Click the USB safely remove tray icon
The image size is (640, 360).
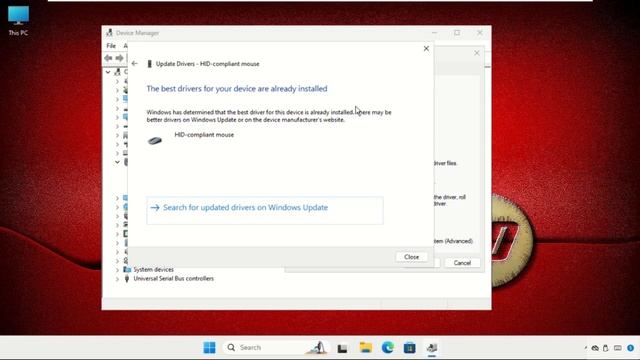point(606,348)
